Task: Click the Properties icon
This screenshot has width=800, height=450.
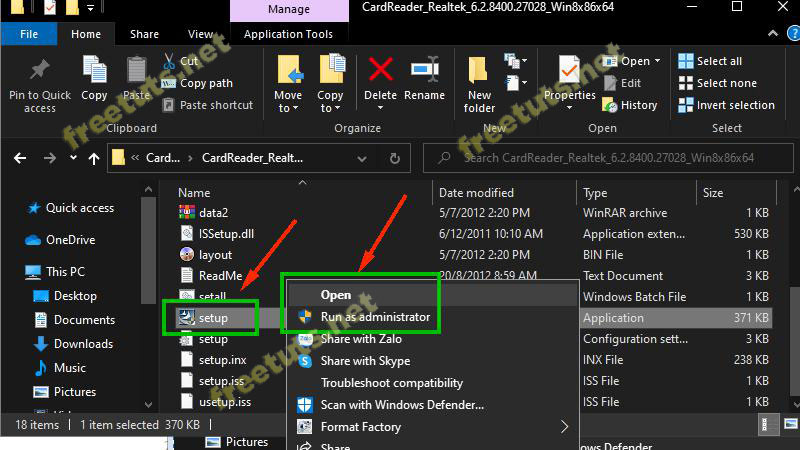Action: [569, 70]
